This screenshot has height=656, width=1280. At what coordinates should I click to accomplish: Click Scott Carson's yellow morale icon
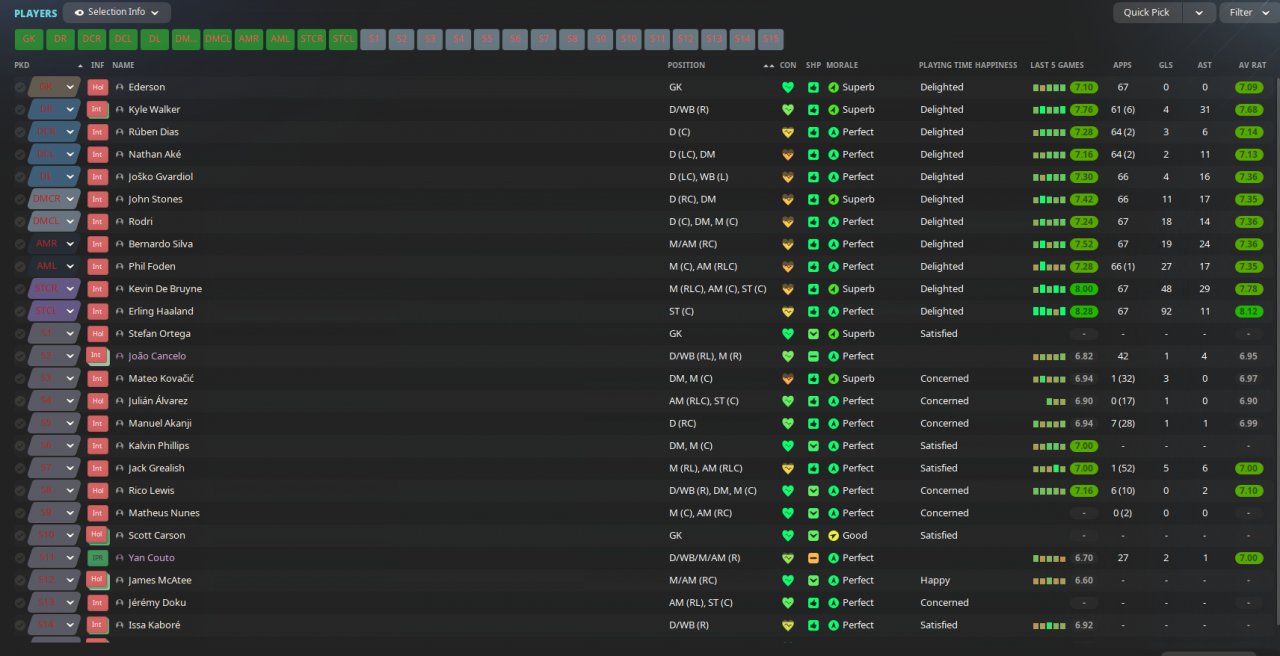[834, 535]
